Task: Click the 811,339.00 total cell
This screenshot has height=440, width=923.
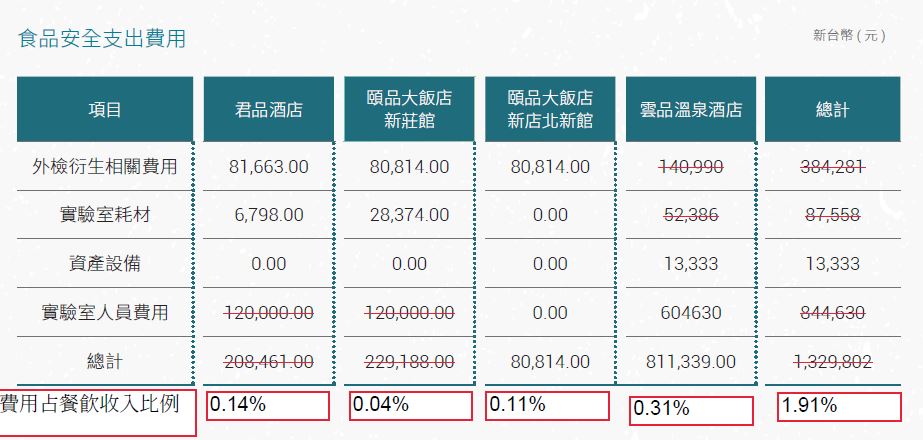Action: pyautogui.click(x=691, y=361)
